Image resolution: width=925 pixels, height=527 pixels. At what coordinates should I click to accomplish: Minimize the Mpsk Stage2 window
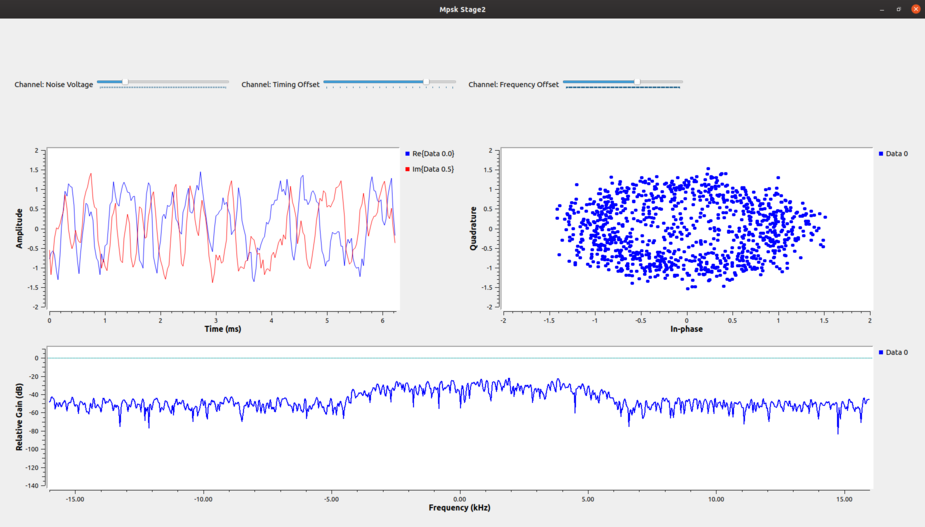(x=882, y=9)
